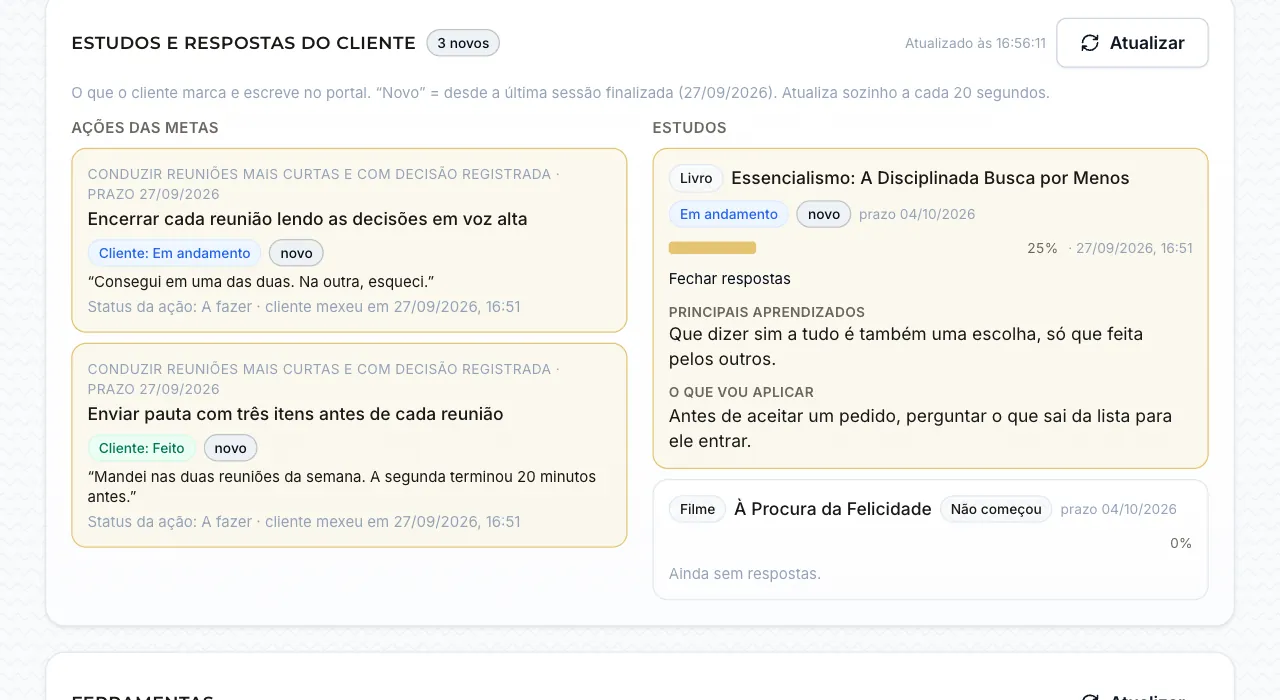Click the O QUE VOU APLICAR label
Screen dimensions: 1280x700
coord(741,392)
